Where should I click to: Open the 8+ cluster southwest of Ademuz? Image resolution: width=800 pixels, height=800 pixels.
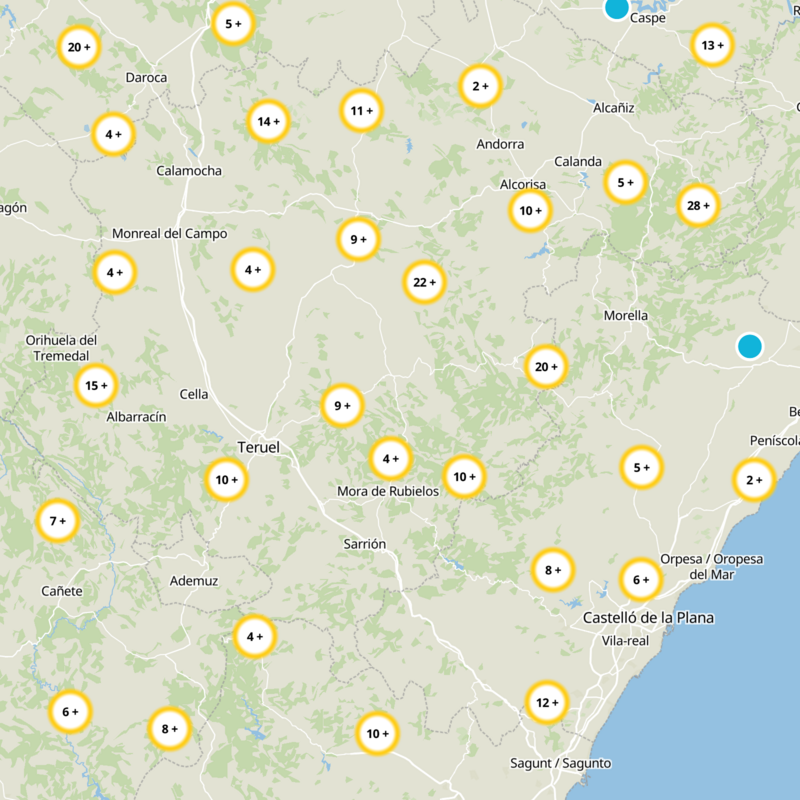tap(169, 729)
